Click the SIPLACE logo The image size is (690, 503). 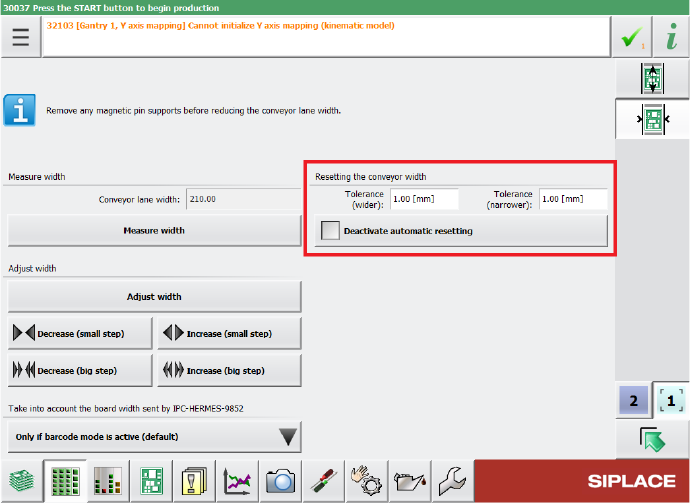[631, 481]
